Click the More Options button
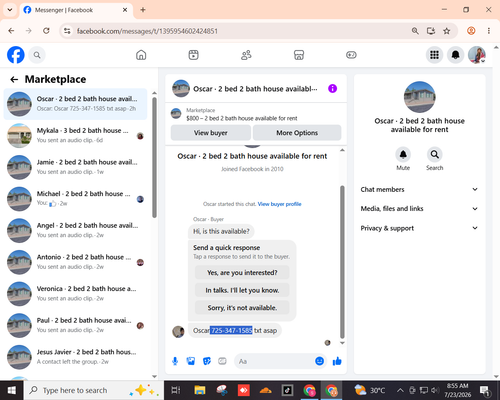The width and height of the screenshot is (500, 400). [297, 133]
